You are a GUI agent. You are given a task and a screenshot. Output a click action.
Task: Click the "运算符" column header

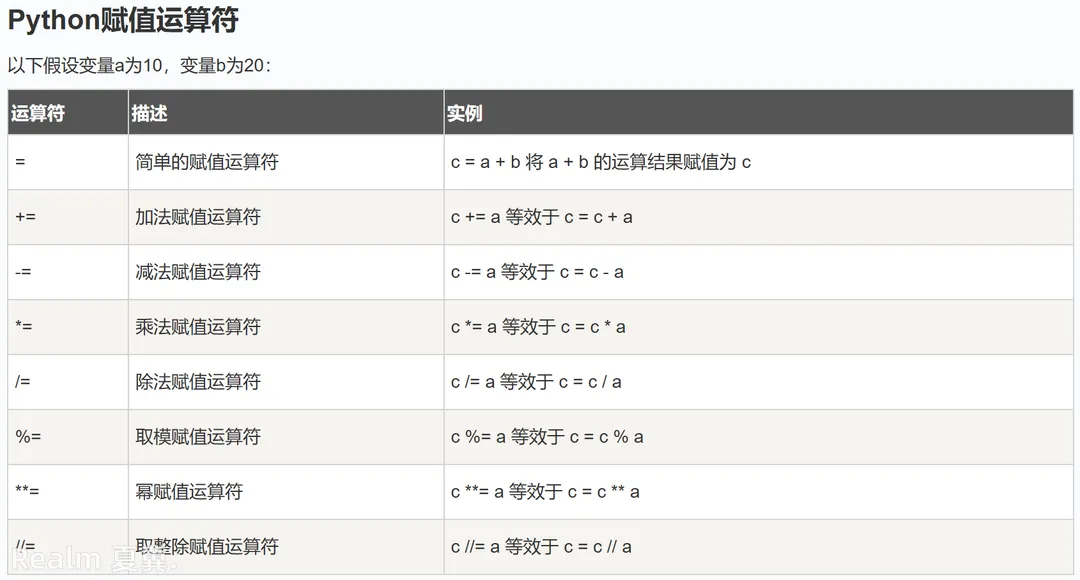(x=38, y=114)
